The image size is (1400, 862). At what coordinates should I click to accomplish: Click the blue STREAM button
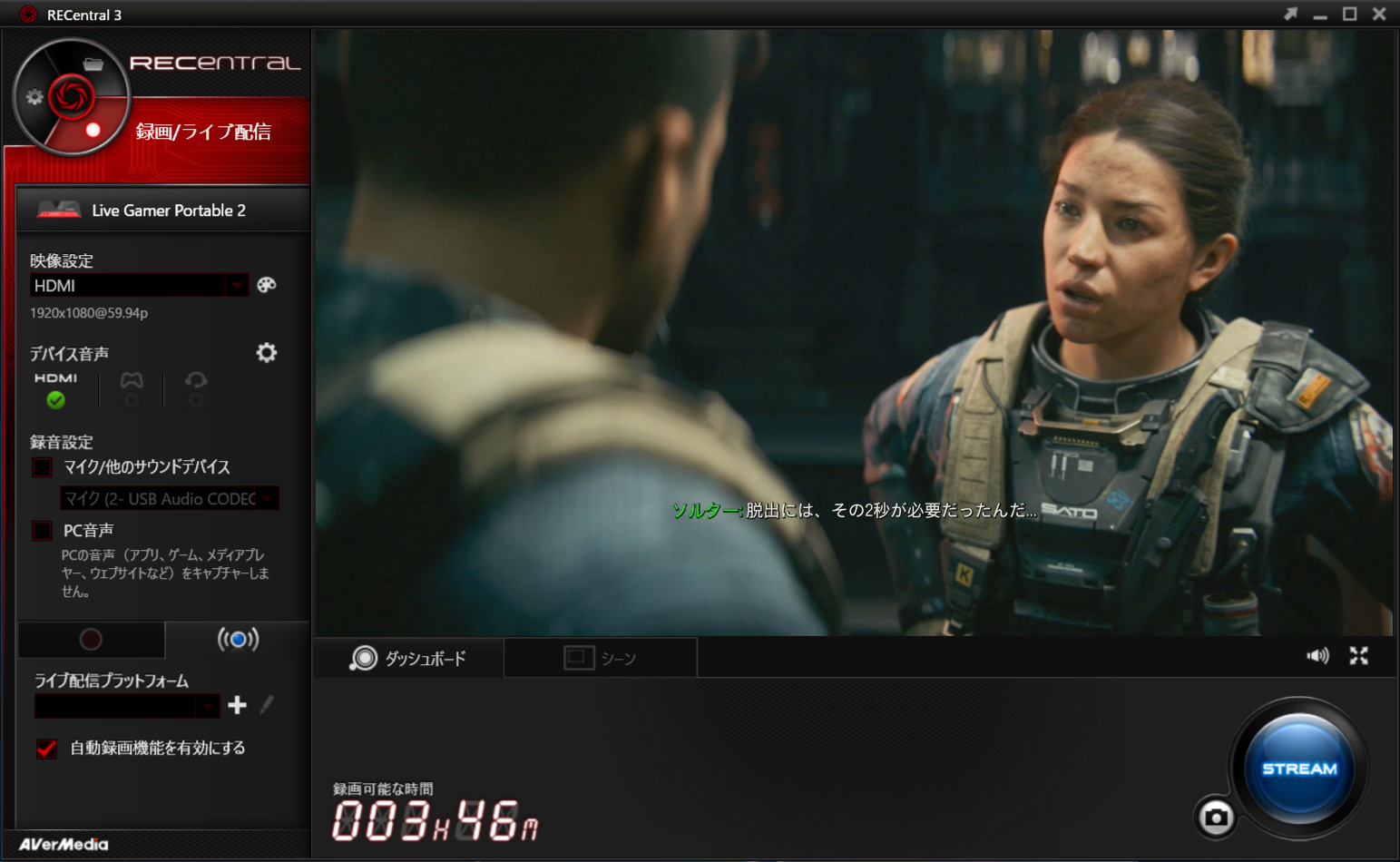click(1299, 769)
